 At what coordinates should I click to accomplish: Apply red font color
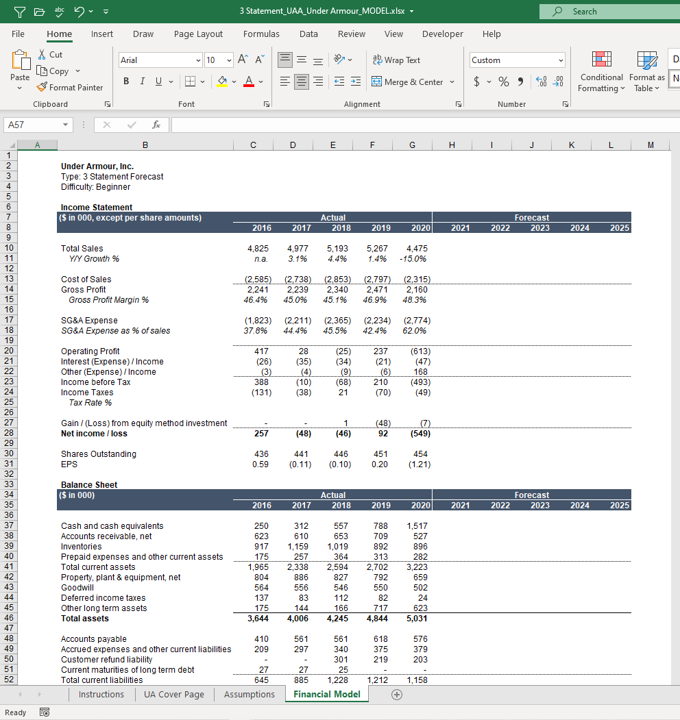point(248,82)
